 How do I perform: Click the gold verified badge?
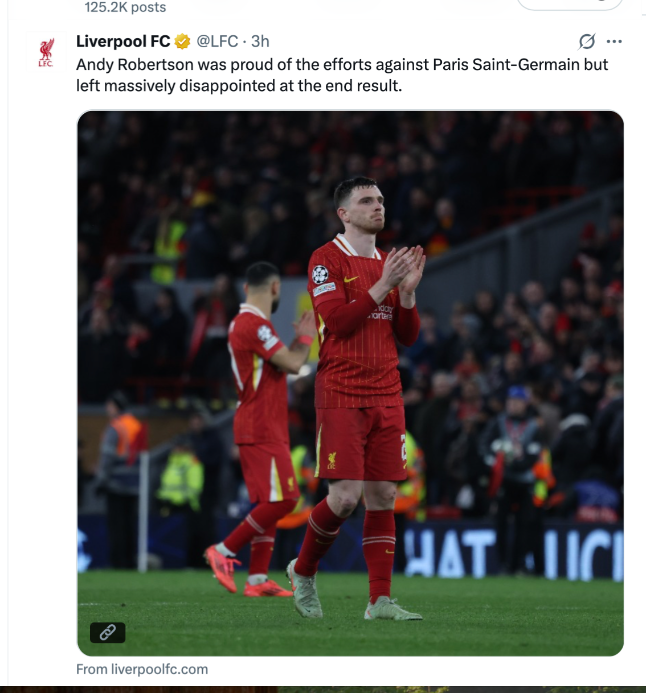(x=182, y=42)
